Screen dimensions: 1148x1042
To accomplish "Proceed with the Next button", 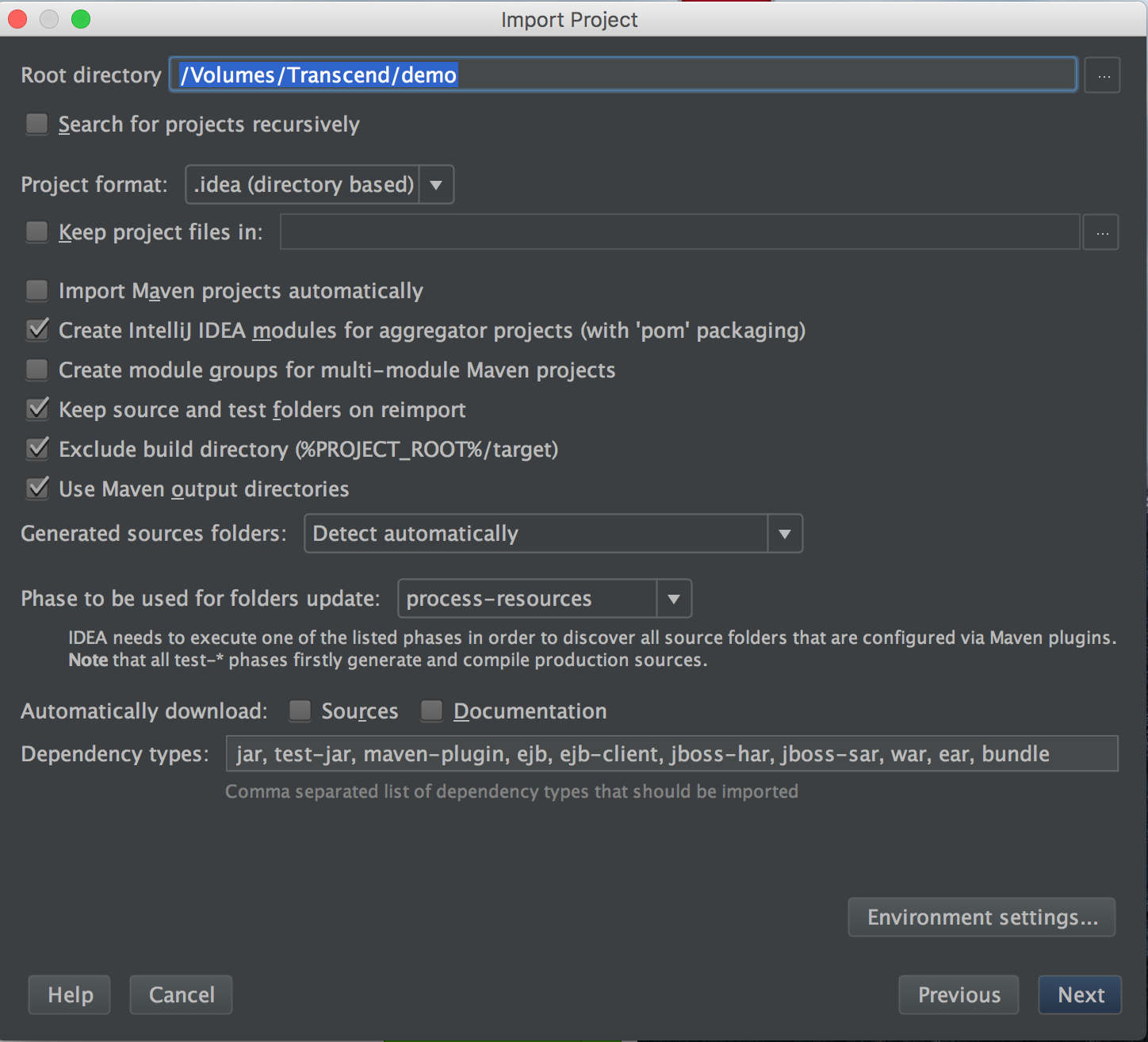I will pos(1081,994).
